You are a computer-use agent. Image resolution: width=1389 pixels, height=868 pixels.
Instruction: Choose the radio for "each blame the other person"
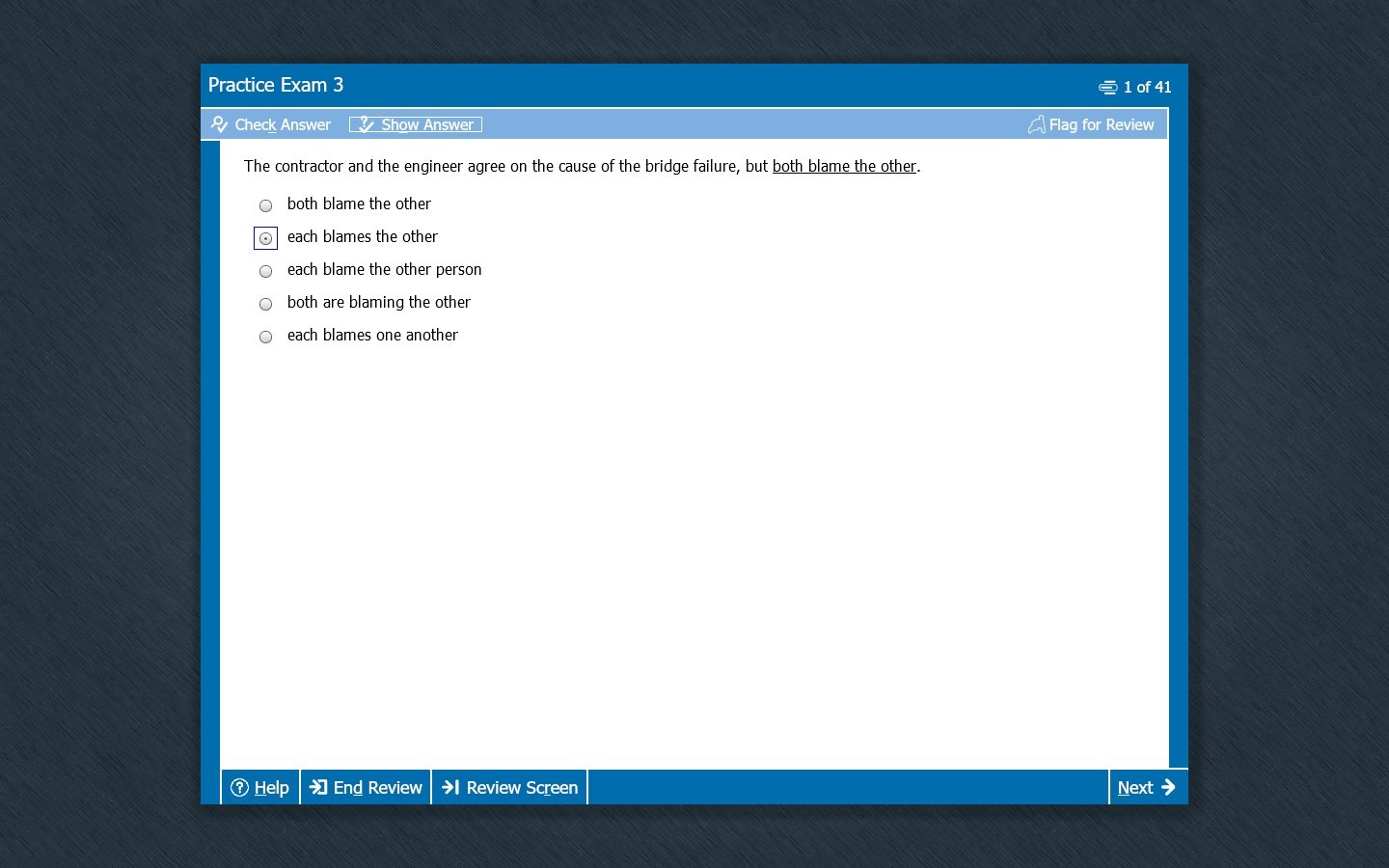coord(265,271)
